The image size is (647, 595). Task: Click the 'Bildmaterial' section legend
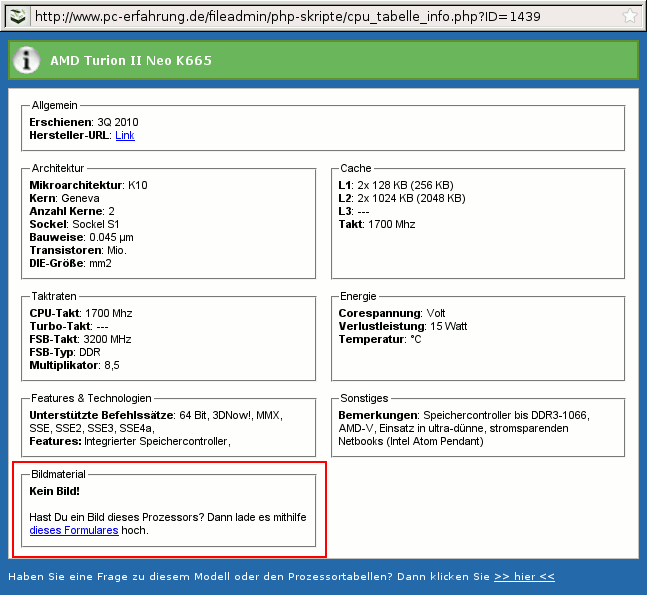[x=59, y=474]
